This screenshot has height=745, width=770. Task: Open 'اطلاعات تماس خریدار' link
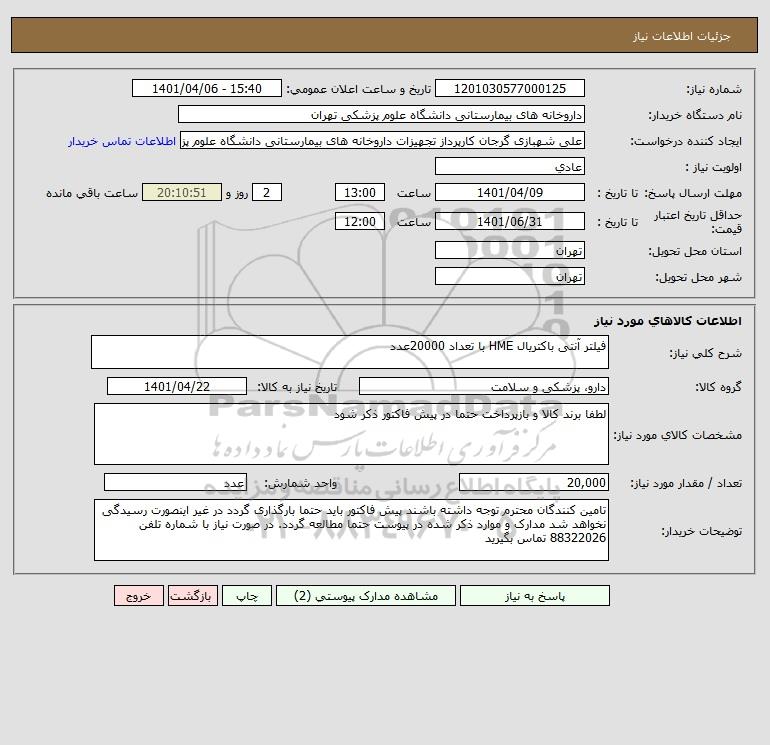click(122, 141)
